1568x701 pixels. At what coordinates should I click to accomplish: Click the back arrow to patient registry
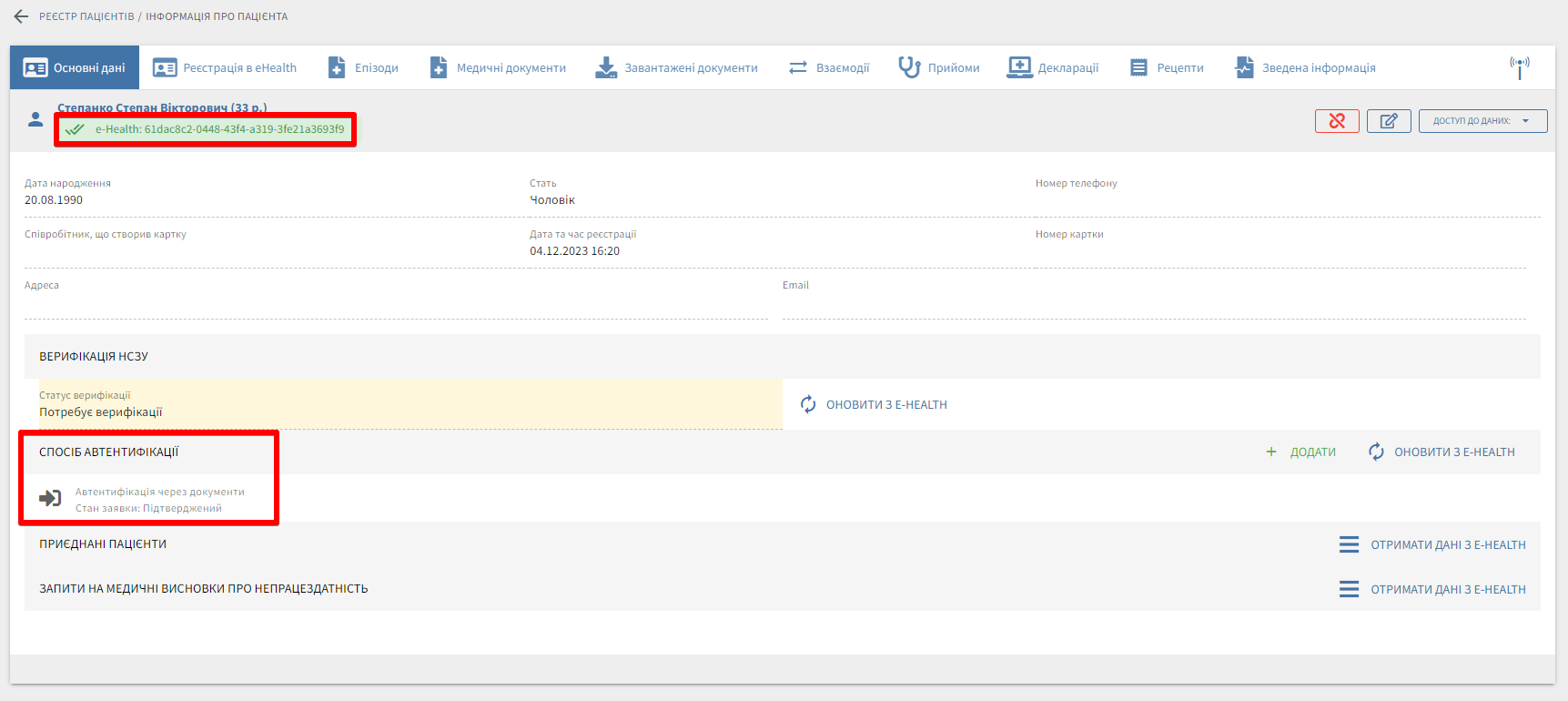point(21,16)
